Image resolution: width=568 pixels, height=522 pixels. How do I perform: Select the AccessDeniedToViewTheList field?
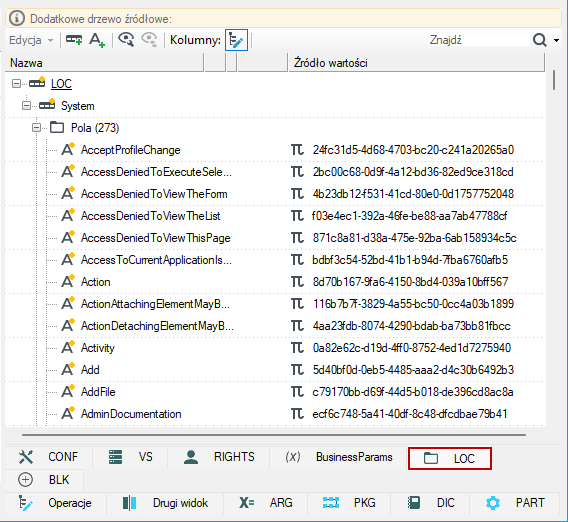[x=150, y=216]
